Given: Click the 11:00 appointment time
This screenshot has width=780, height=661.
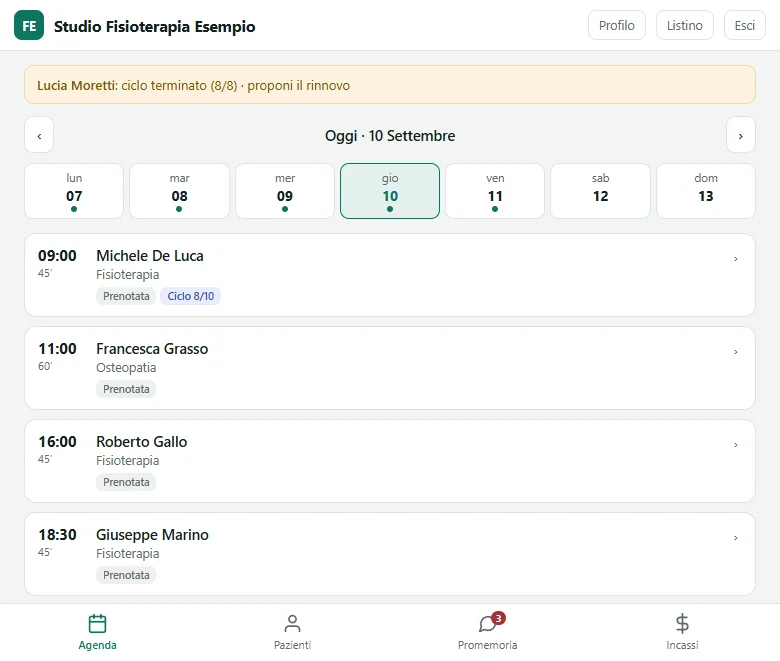Looking at the screenshot, I should pos(57,349).
